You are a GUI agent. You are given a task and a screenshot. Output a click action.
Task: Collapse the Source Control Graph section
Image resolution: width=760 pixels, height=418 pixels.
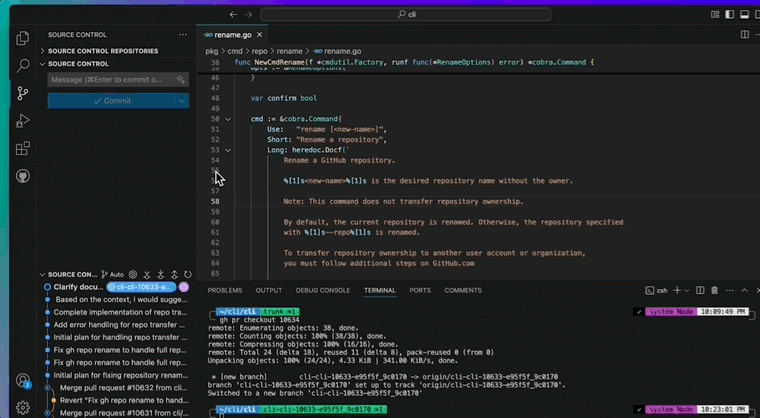(68, 274)
